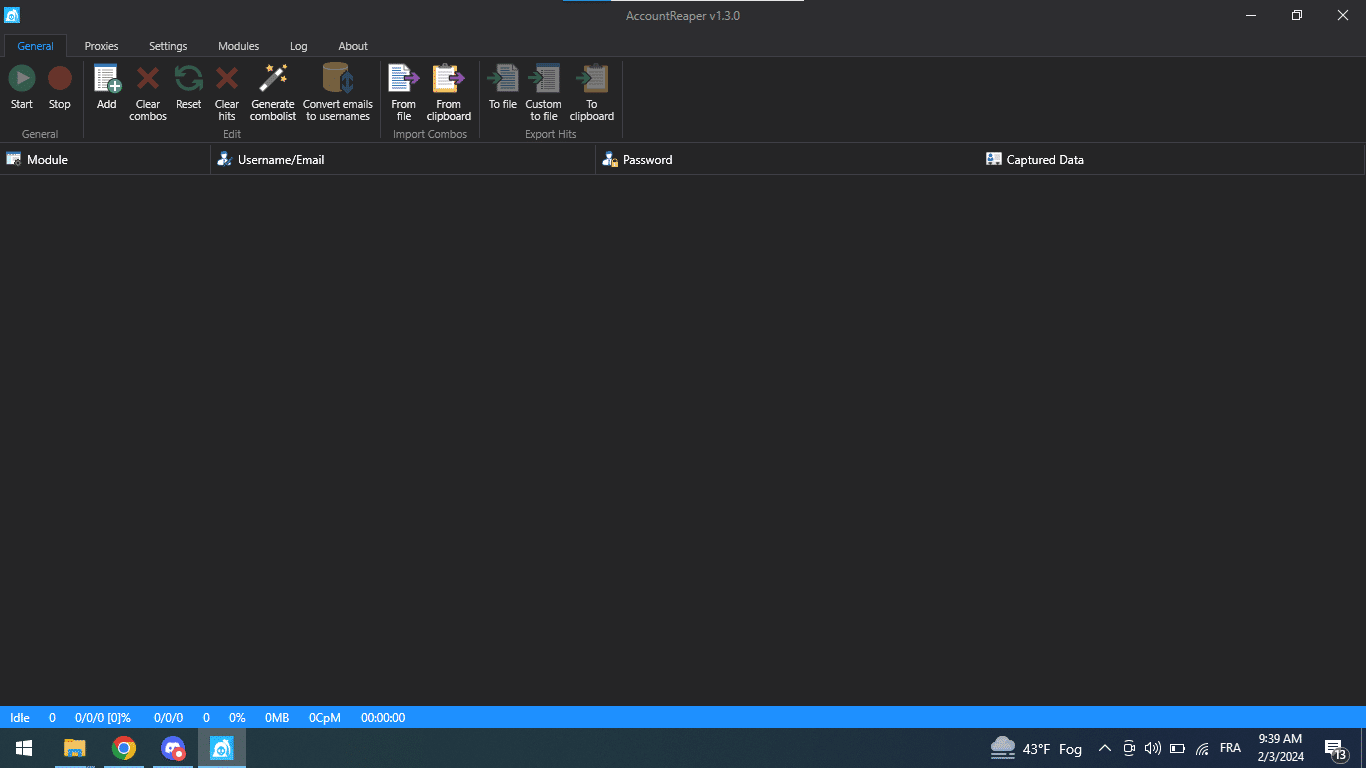
Task: Import combos From file
Action: pos(404,78)
